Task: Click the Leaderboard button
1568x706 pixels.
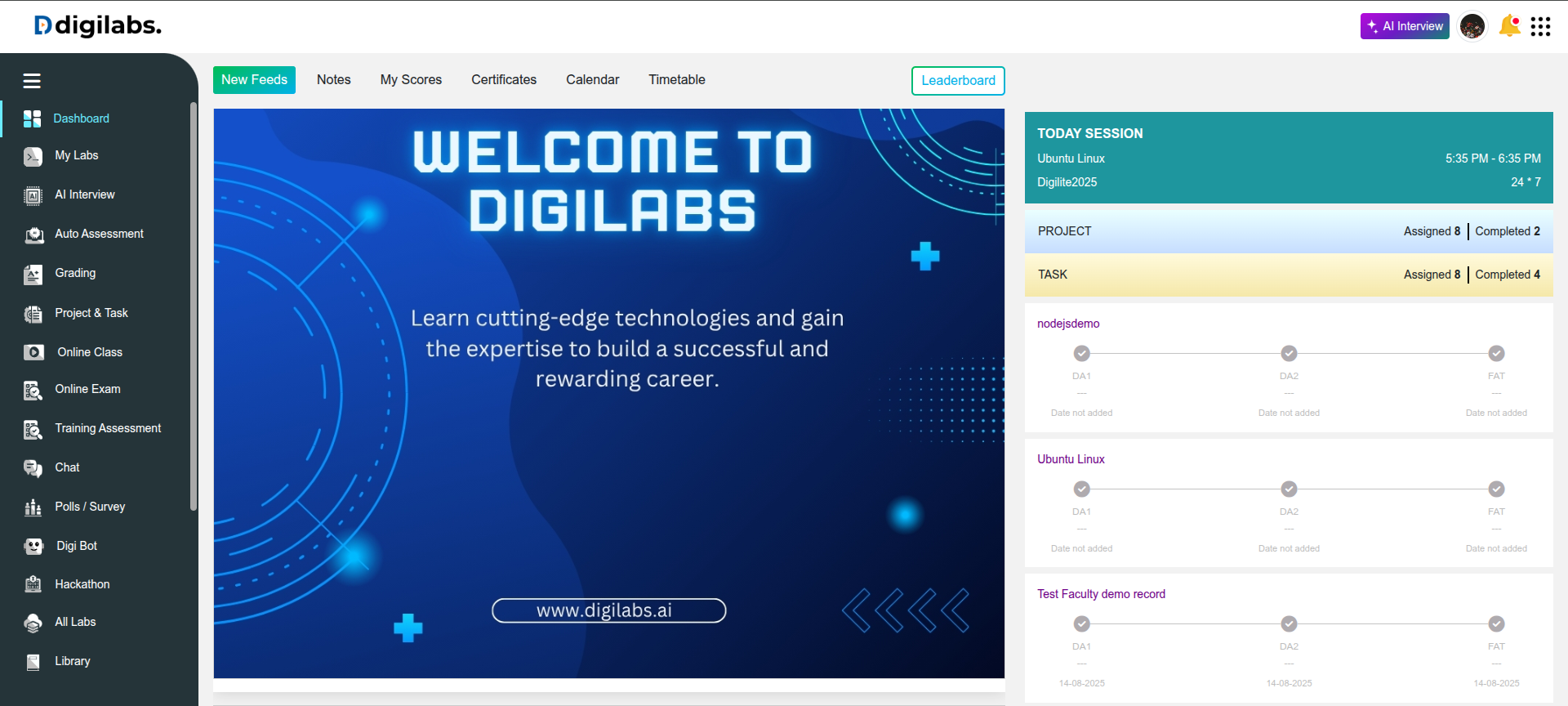Action: (x=958, y=81)
